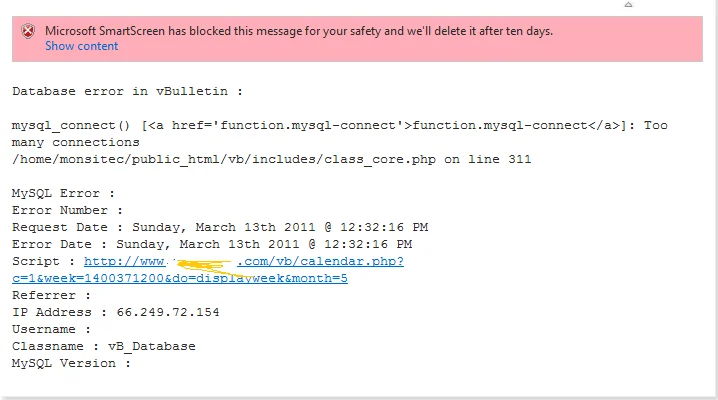Click the 'Error Number :' line
The height and width of the screenshot is (400, 718).
[x=68, y=210]
